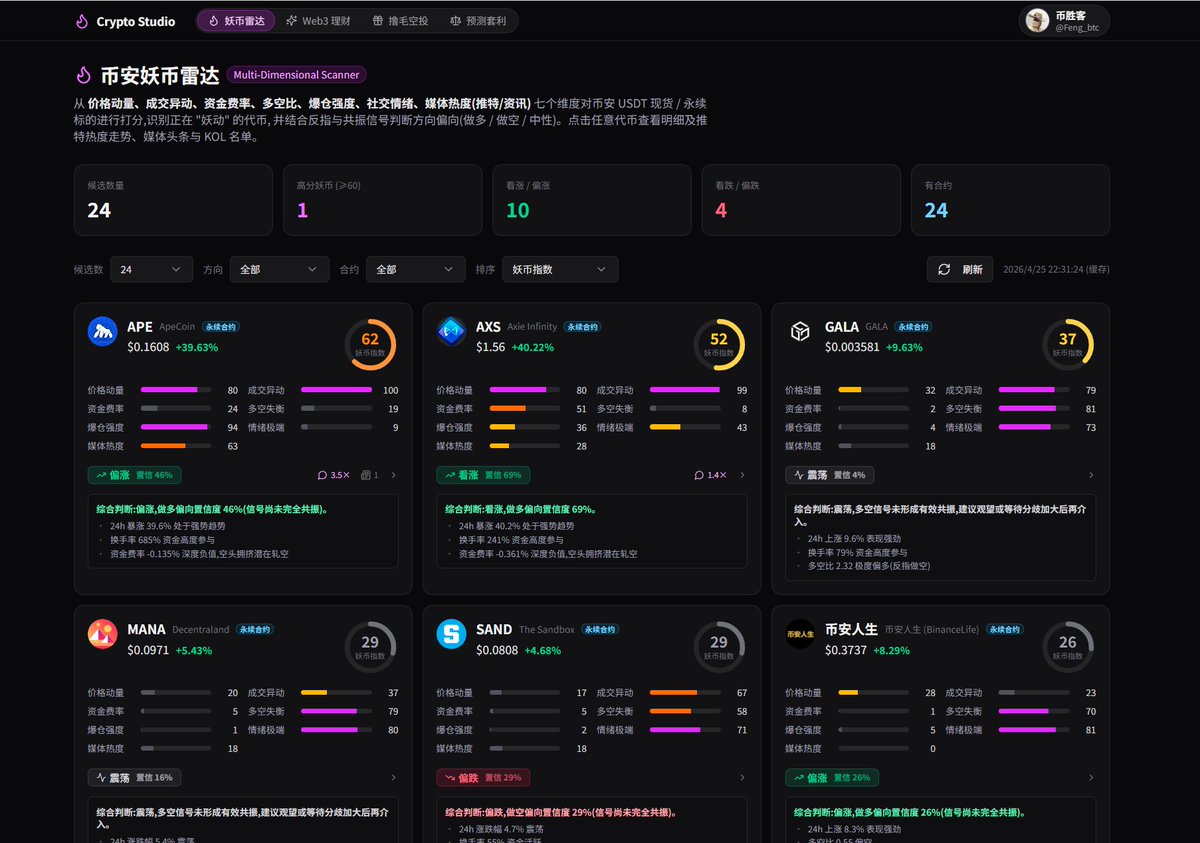The image size is (1200, 843).
Task: Expand GALA card details chevron
Action: click(x=1091, y=475)
